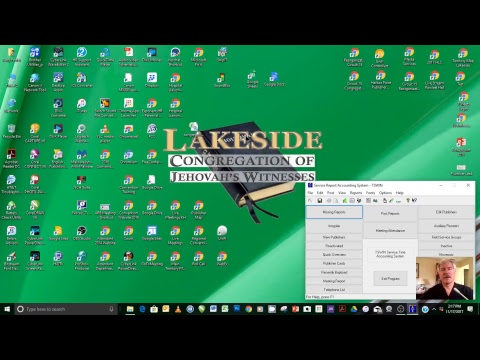Open the Fonts menu
Viewport: 480px width, 360px height.
tap(370, 193)
